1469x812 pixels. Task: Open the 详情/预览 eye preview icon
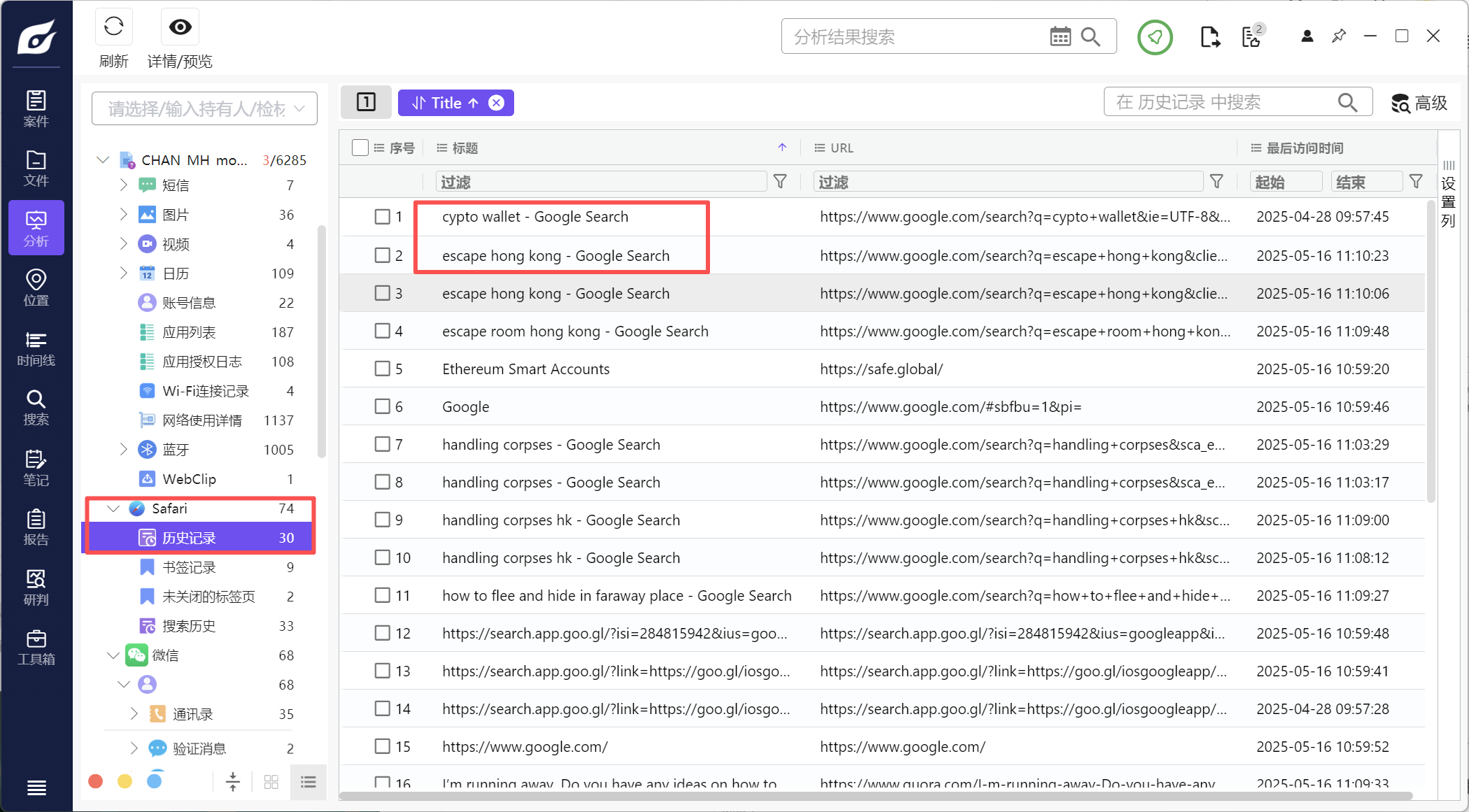180,27
